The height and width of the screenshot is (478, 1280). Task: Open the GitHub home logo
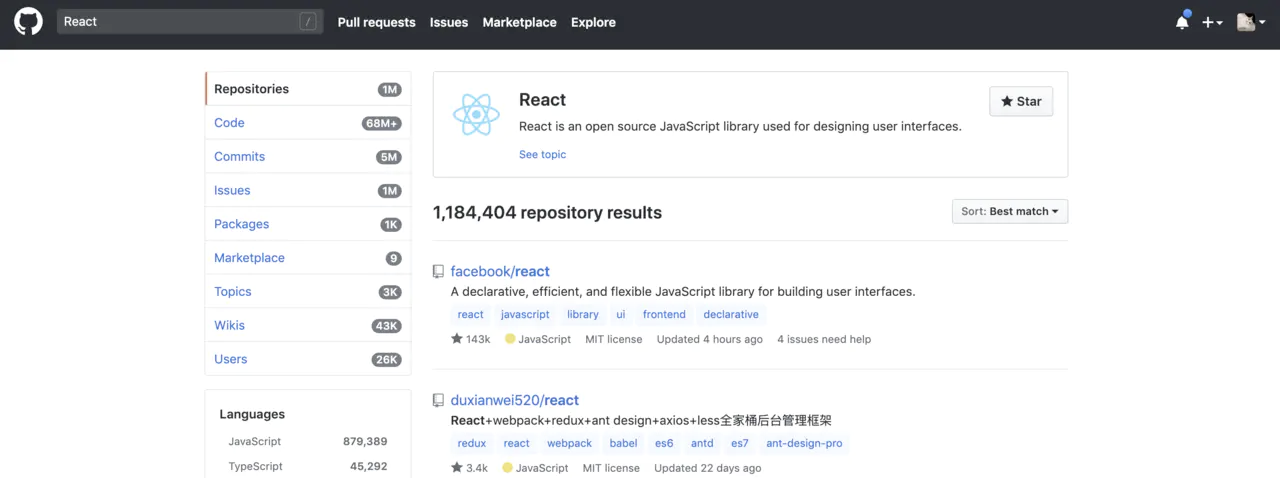(x=28, y=22)
